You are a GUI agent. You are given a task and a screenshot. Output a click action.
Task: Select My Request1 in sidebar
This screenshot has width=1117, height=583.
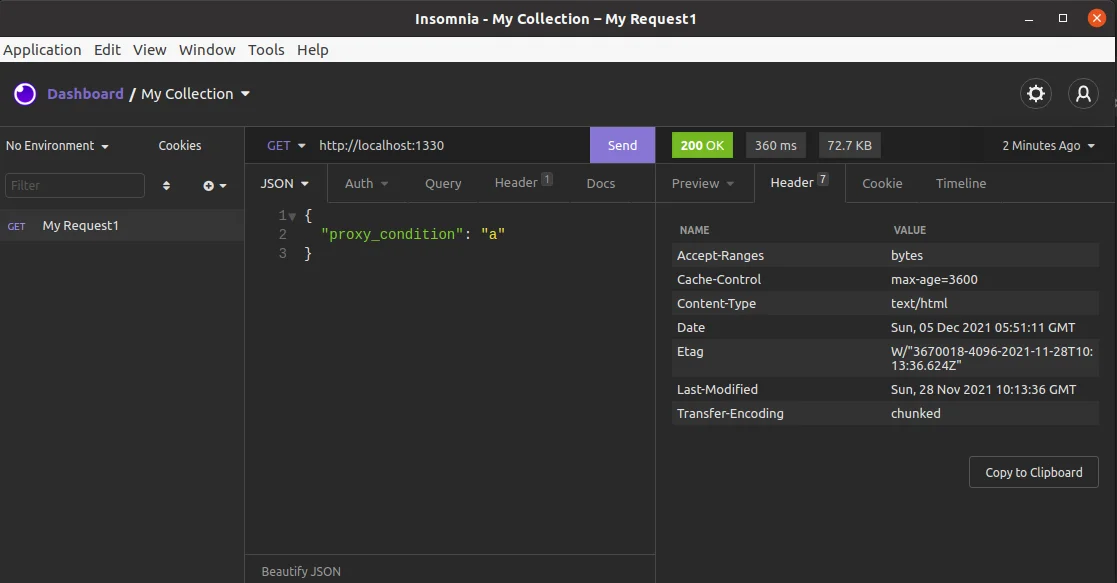pos(122,226)
